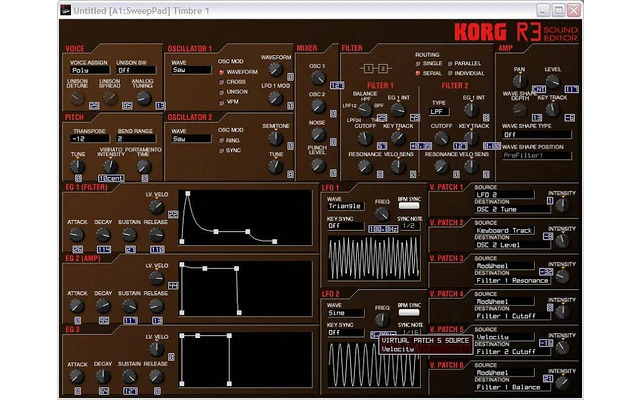Click the Amp Pan knob

click(x=520, y=81)
